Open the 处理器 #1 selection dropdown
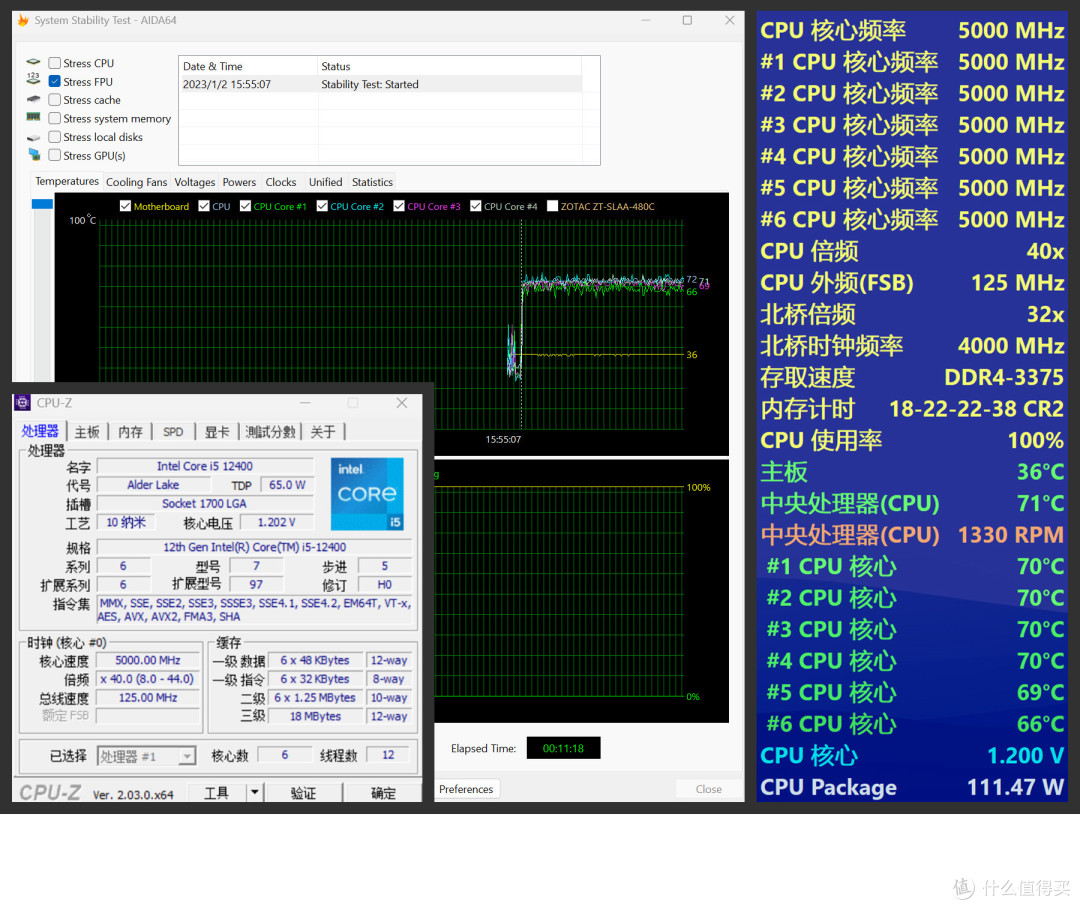Image resolution: width=1080 pixels, height=910 pixels. [x=147, y=756]
